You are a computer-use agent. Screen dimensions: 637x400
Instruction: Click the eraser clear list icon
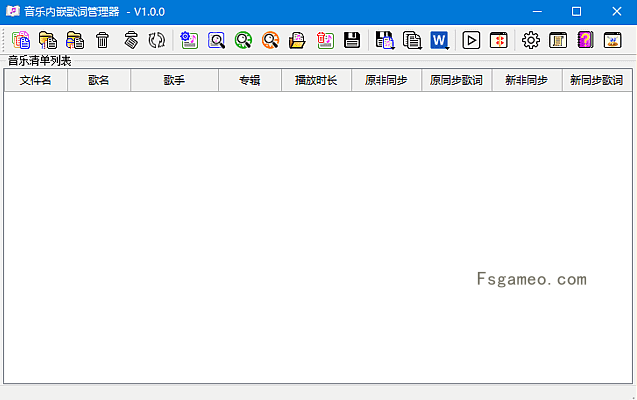coord(131,40)
